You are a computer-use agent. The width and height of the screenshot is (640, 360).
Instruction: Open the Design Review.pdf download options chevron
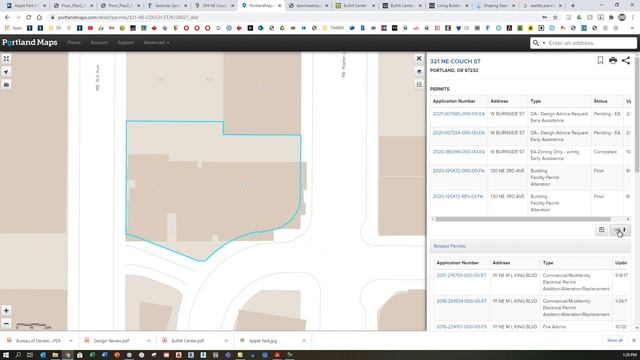pos(148,340)
